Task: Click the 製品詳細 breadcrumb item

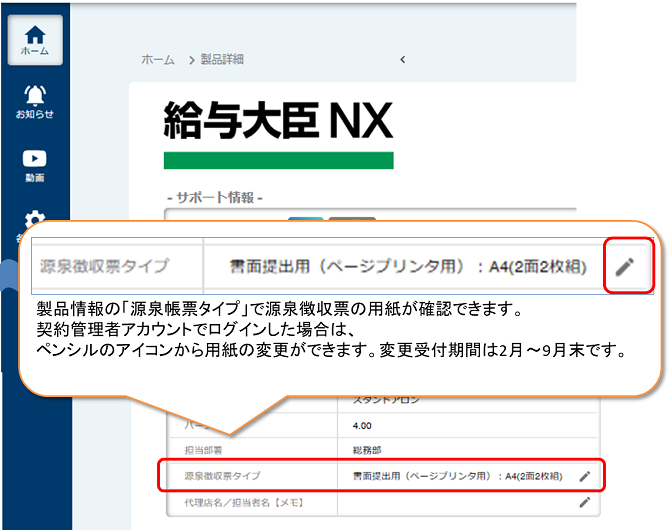Action: pyautogui.click(x=222, y=60)
